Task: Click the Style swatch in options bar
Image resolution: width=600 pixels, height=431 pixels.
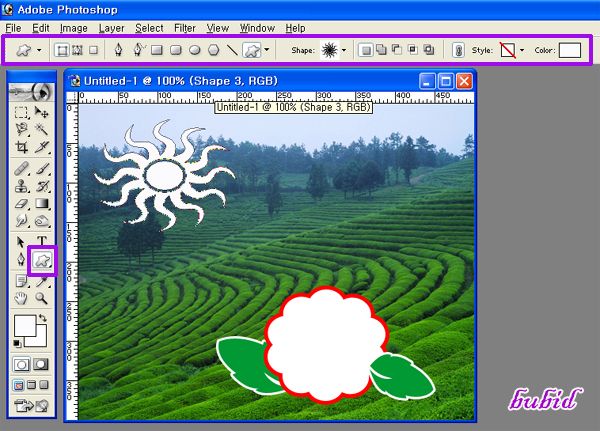Action: tap(508, 50)
